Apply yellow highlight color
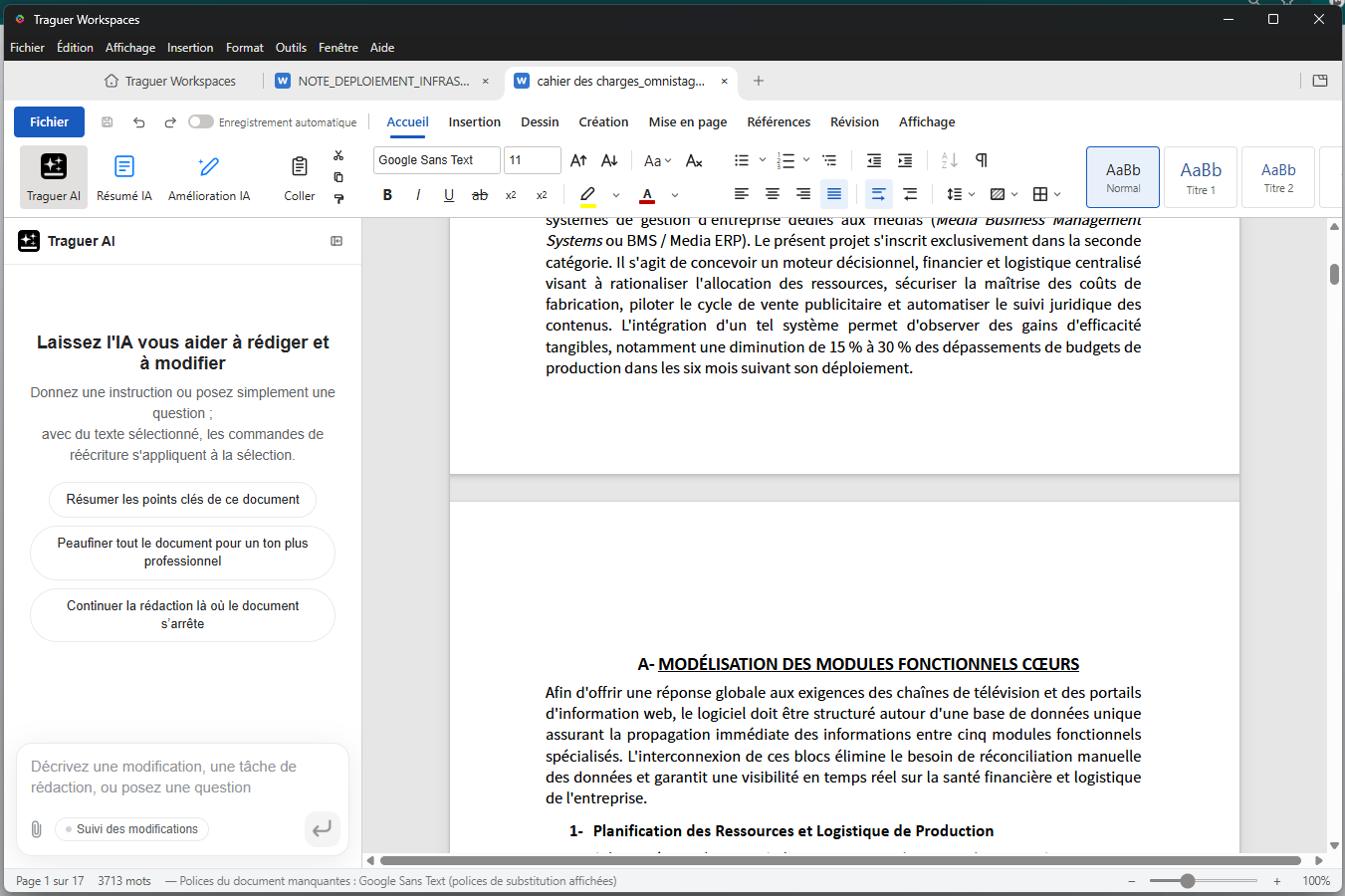The height and width of the screenshot is (896, 1345). [588, 195]
